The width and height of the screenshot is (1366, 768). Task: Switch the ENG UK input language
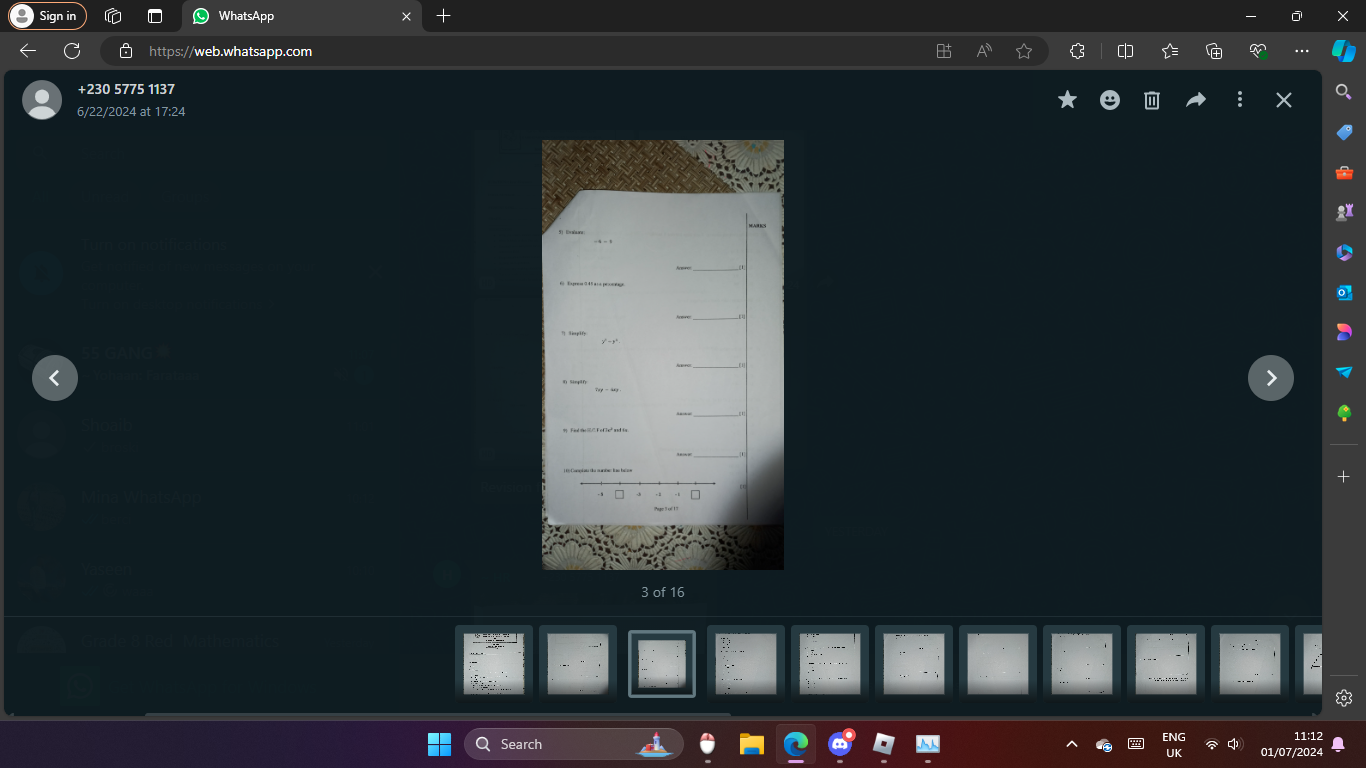coord(1174,744)
